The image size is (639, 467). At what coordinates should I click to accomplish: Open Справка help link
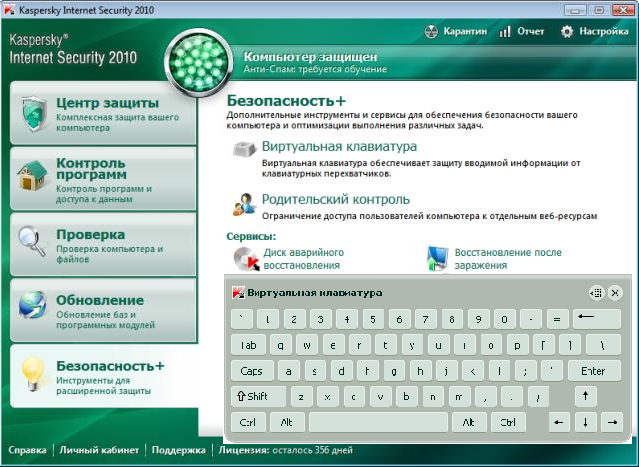[27, 450]
